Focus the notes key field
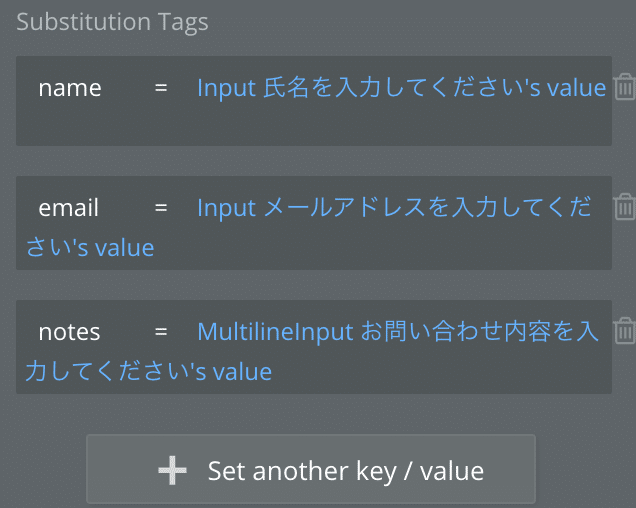The width and height of the screenshot is (636, 508). click(x=70, y=331)
